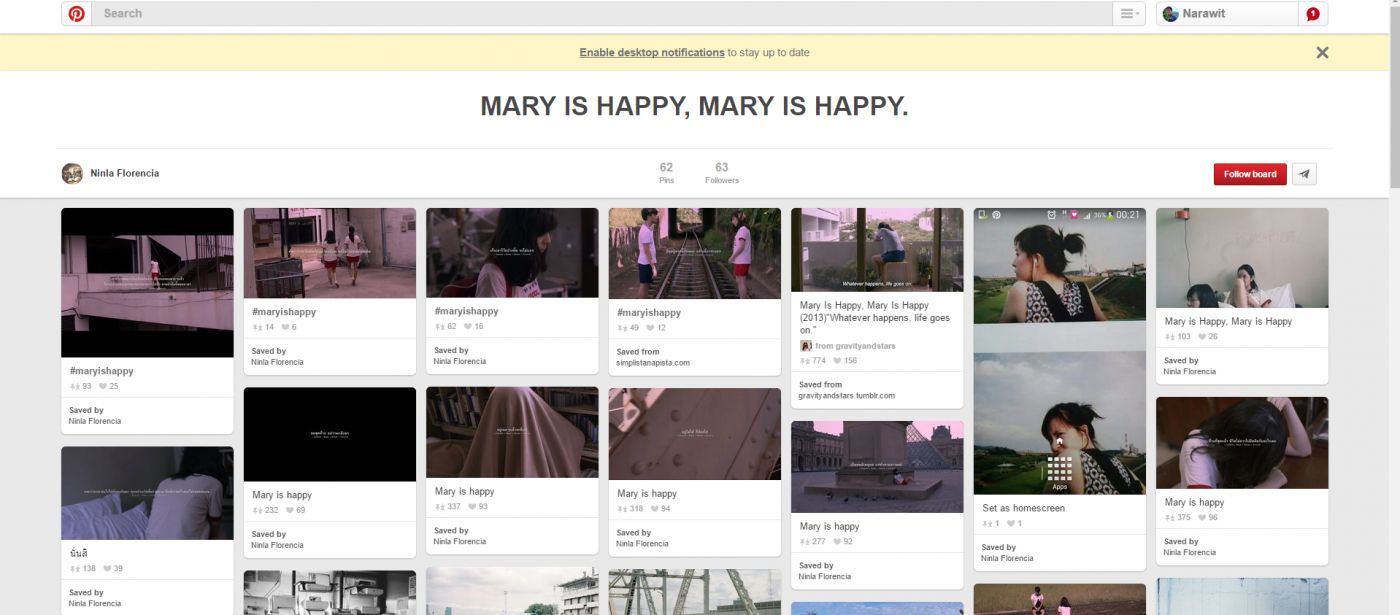Open Narawit profile button
The width and height of the screenshot is (1400, 615).
click(x=1227, y=14)
